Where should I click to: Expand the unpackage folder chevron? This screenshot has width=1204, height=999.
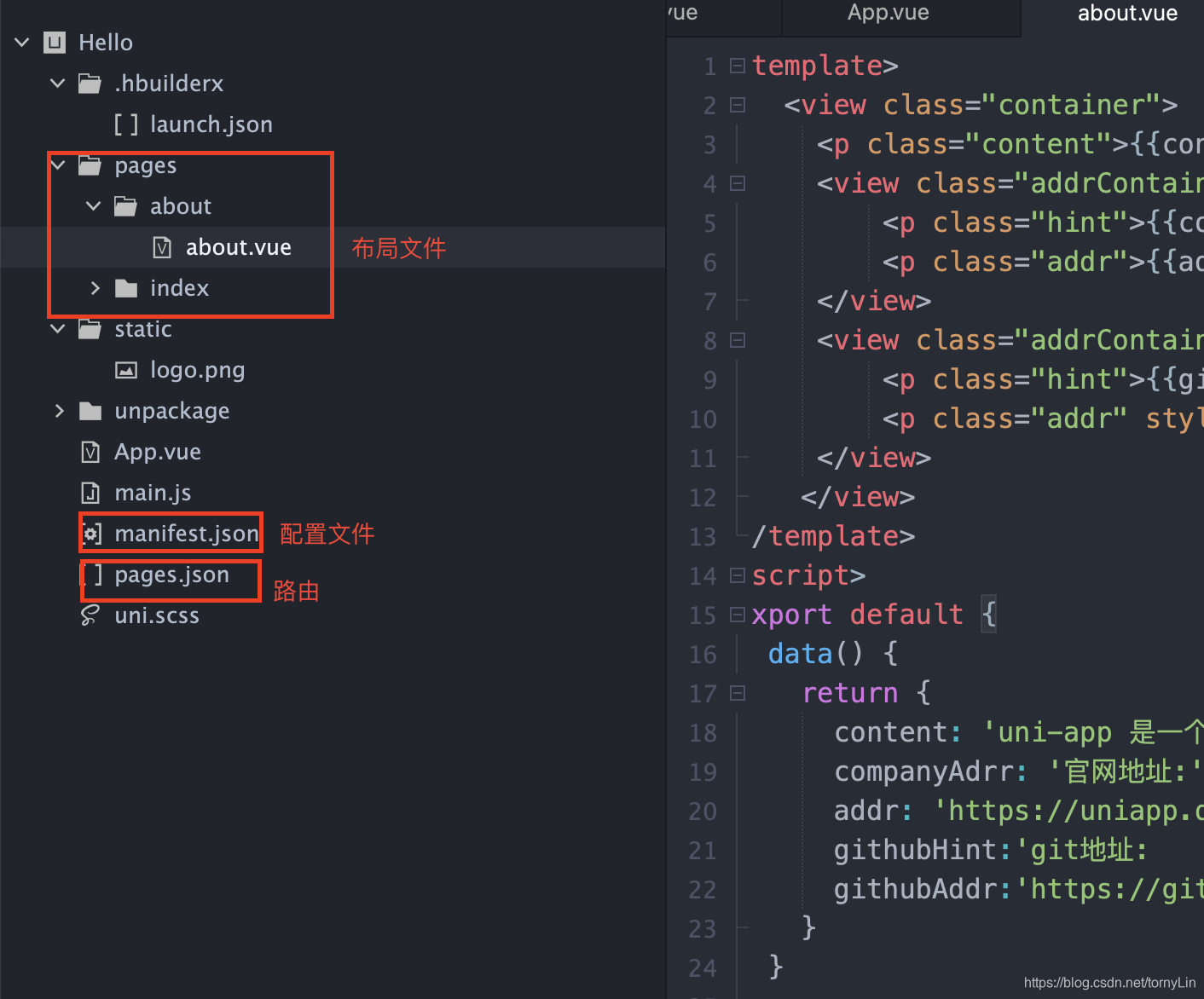[x=59, y=411]
